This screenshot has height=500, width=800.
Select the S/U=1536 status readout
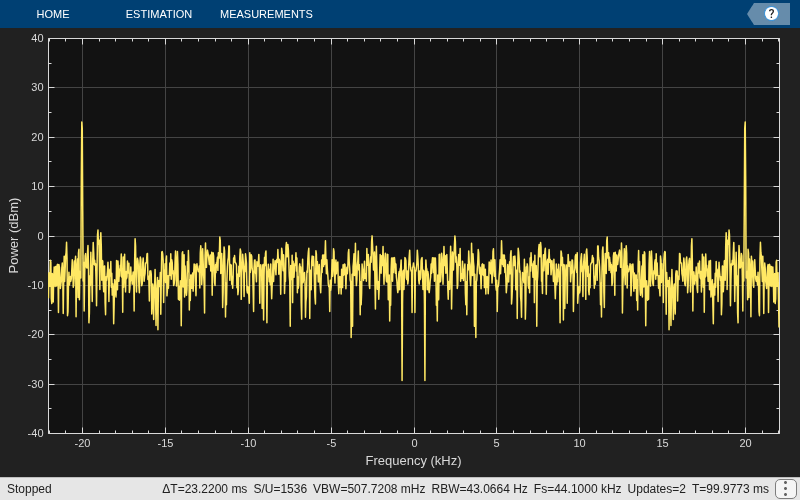[280, 489]
